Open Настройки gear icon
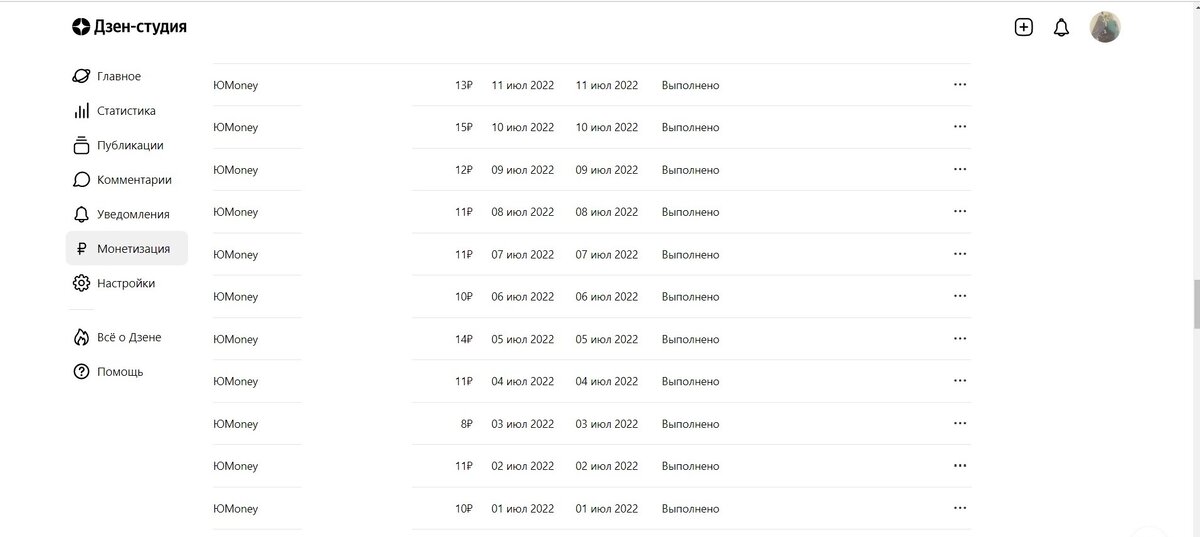 click(x=82, y=283)
